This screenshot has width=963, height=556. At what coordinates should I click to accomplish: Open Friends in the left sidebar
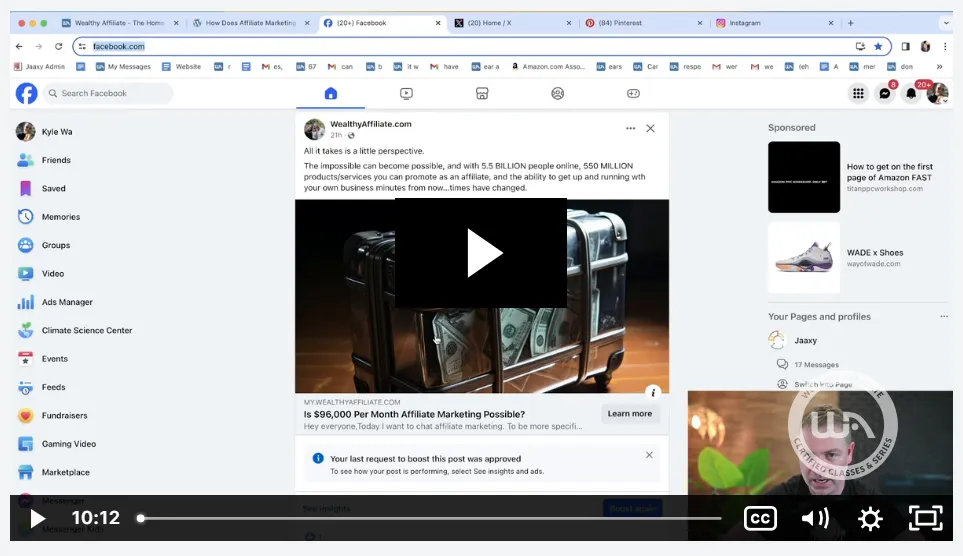56,160
